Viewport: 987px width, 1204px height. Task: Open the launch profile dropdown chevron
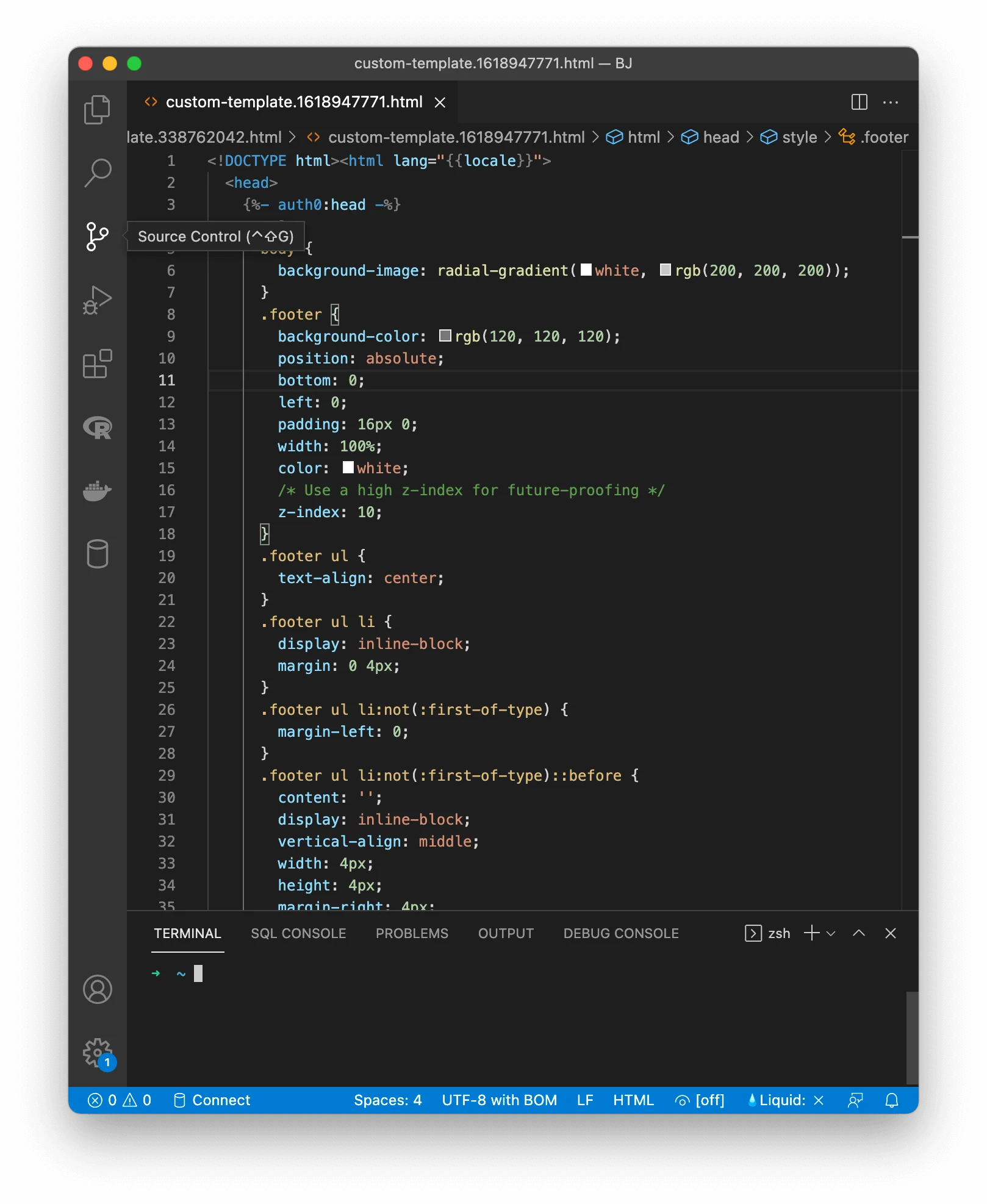point(830,933)
